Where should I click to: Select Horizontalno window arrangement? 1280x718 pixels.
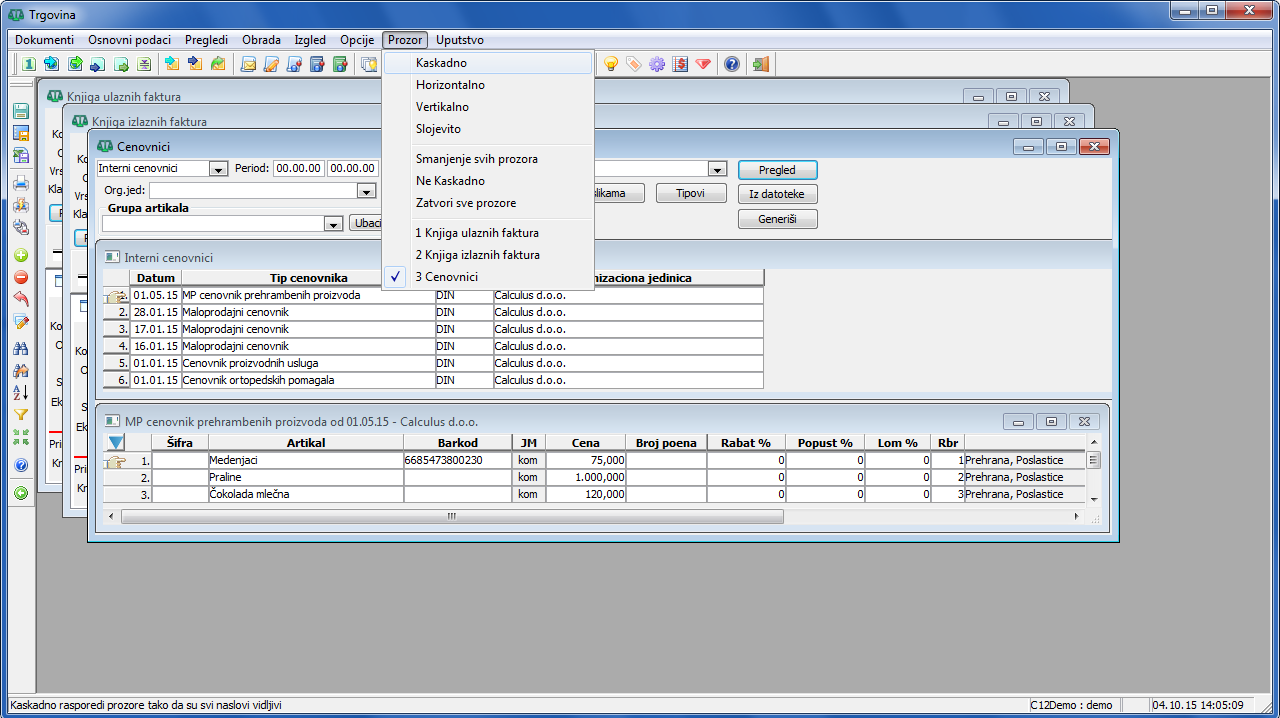[x=488, y=85]
